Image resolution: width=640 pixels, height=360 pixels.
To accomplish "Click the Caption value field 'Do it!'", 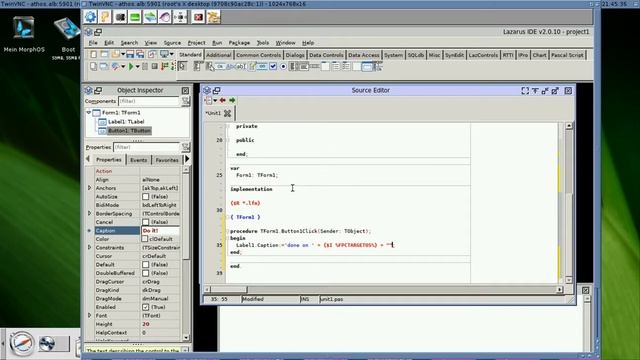I will point(160,231).
